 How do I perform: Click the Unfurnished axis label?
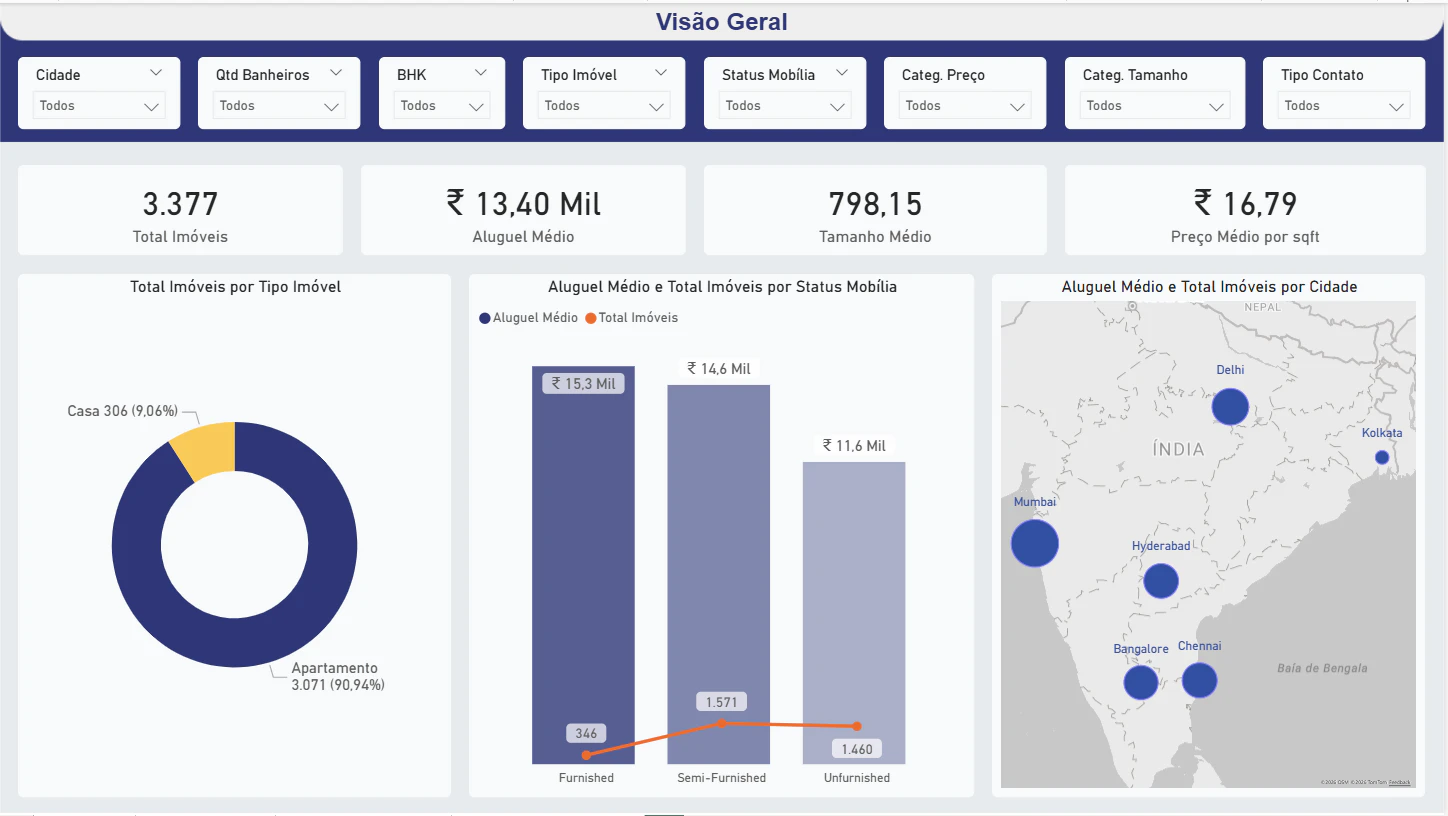click(857, 778)
